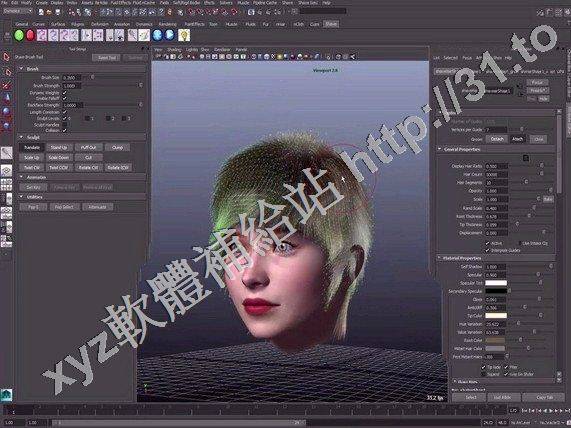
Task: Select the paint selection tool in toolbox
Action: click(x=6, y=86)
